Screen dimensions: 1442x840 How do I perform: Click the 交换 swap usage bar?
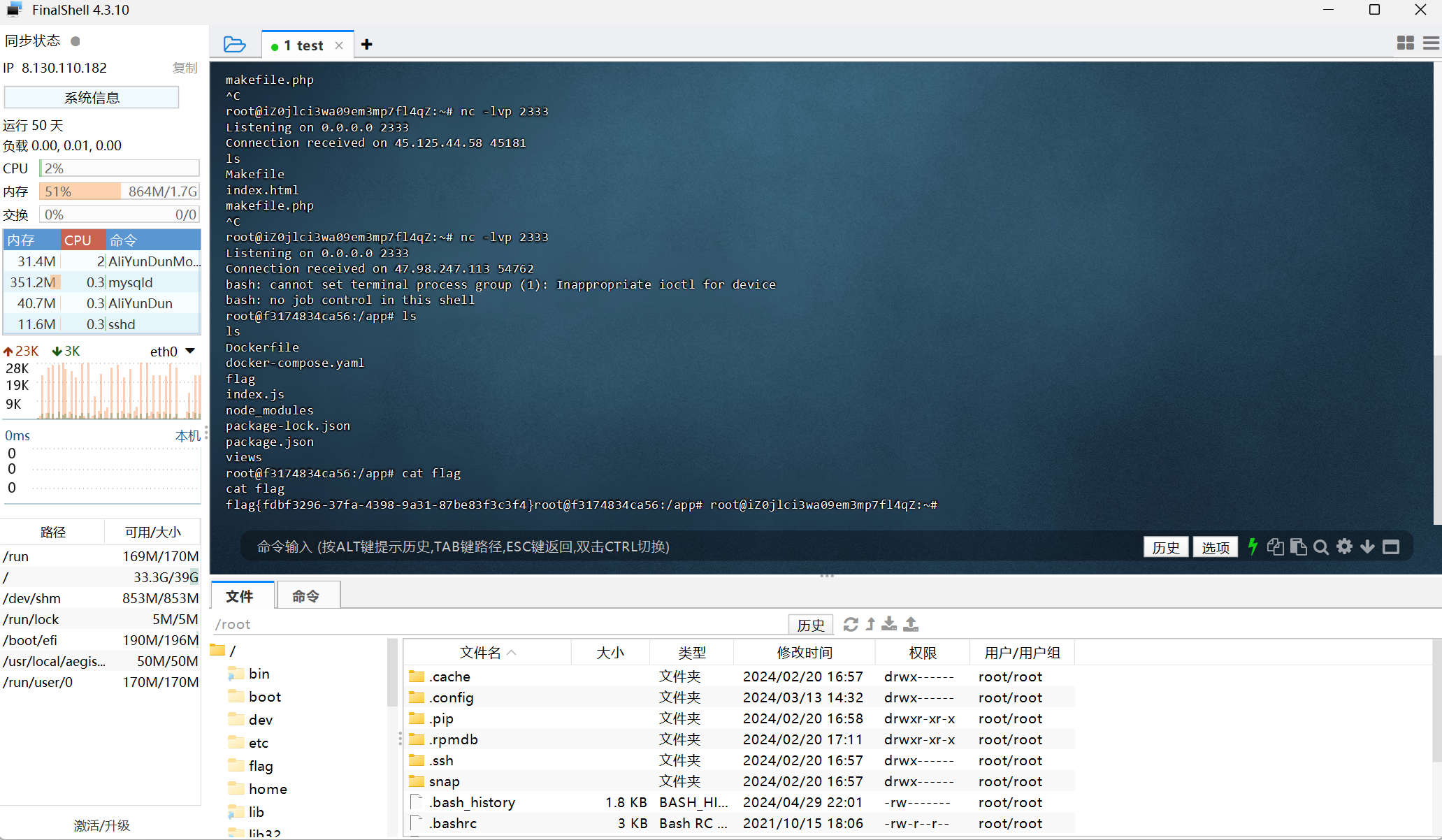tap(120, 215)
